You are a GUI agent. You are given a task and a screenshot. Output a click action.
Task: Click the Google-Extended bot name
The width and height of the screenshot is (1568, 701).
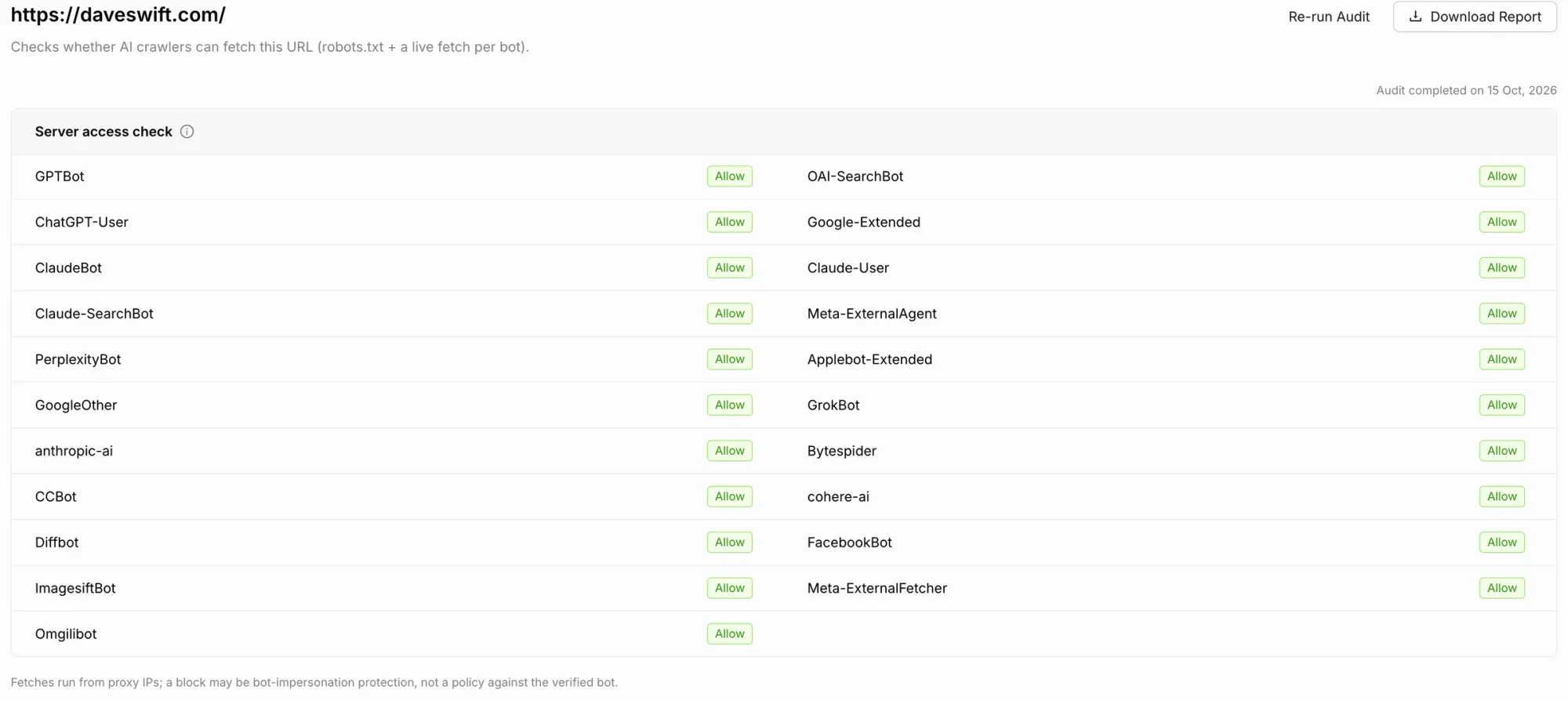(864, 222)
